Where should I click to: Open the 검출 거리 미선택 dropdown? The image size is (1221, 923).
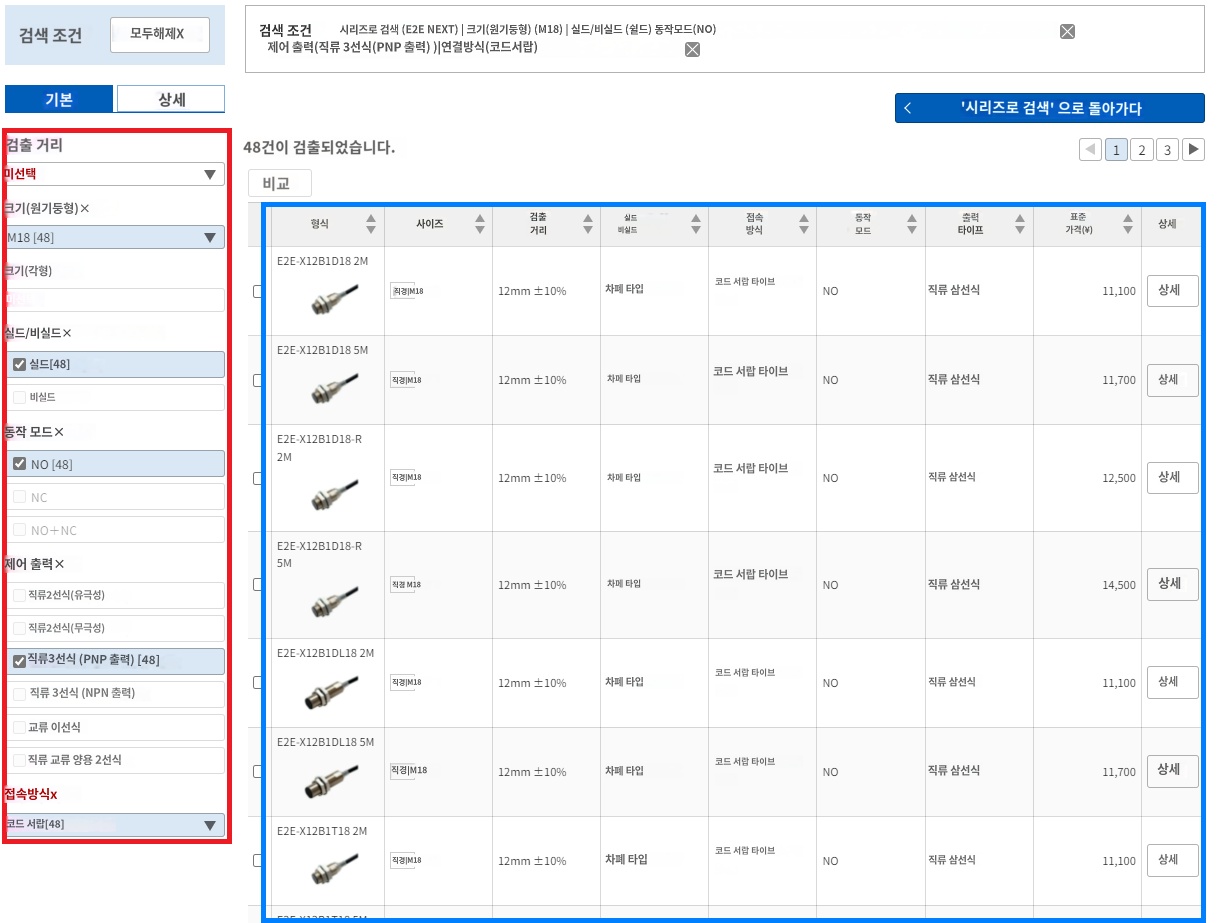114,174
